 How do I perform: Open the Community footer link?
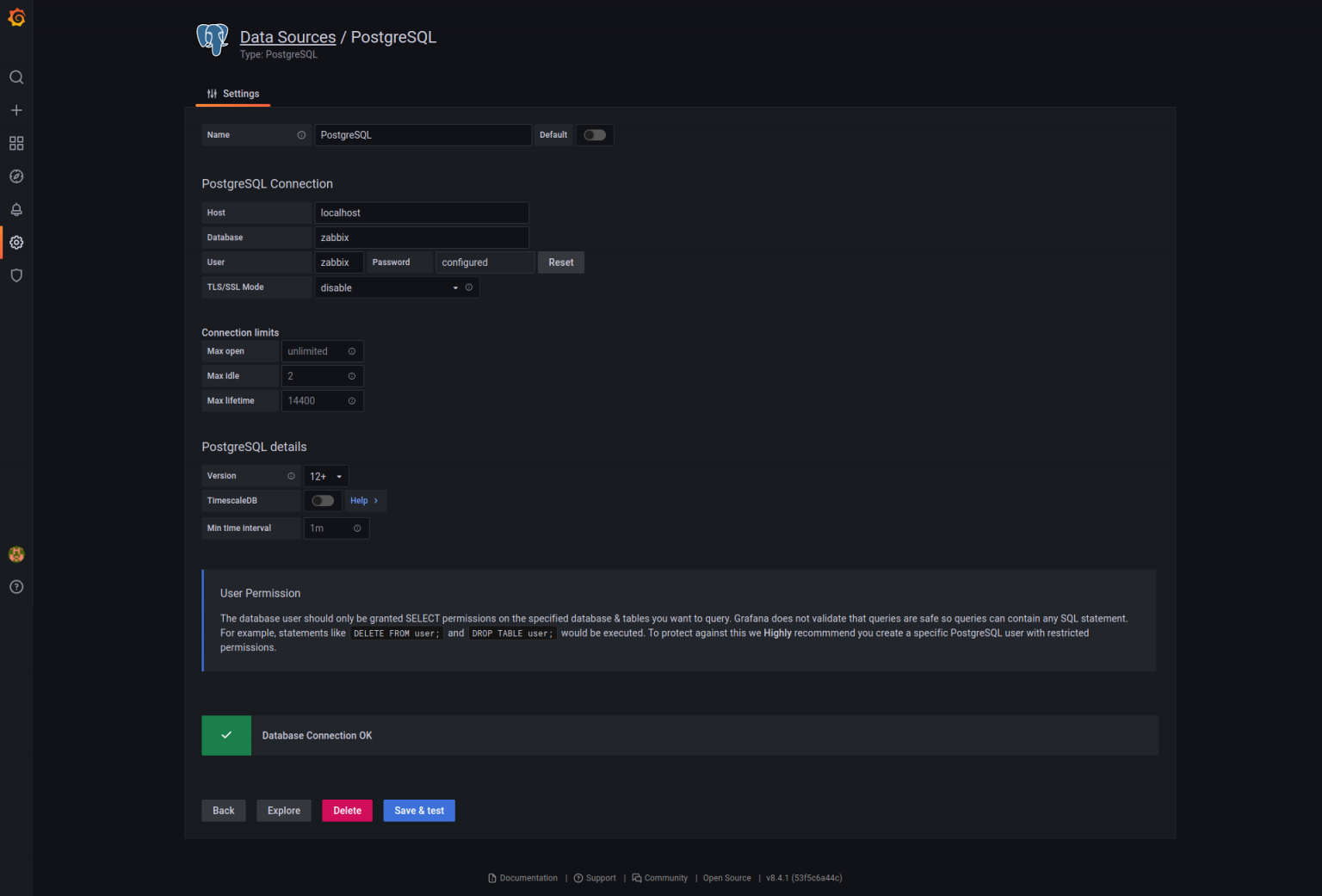(660, 878)
